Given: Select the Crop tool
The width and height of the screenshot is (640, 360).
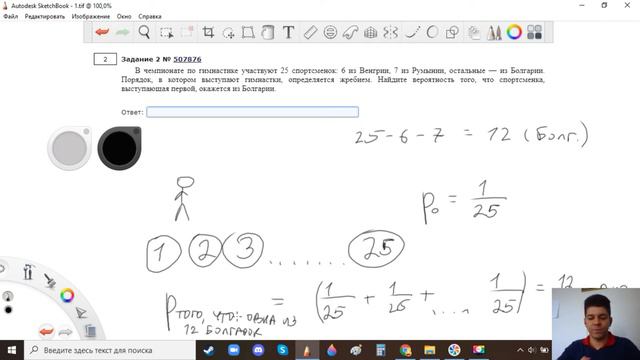Looking at the screenshot, I should (208, 32).
